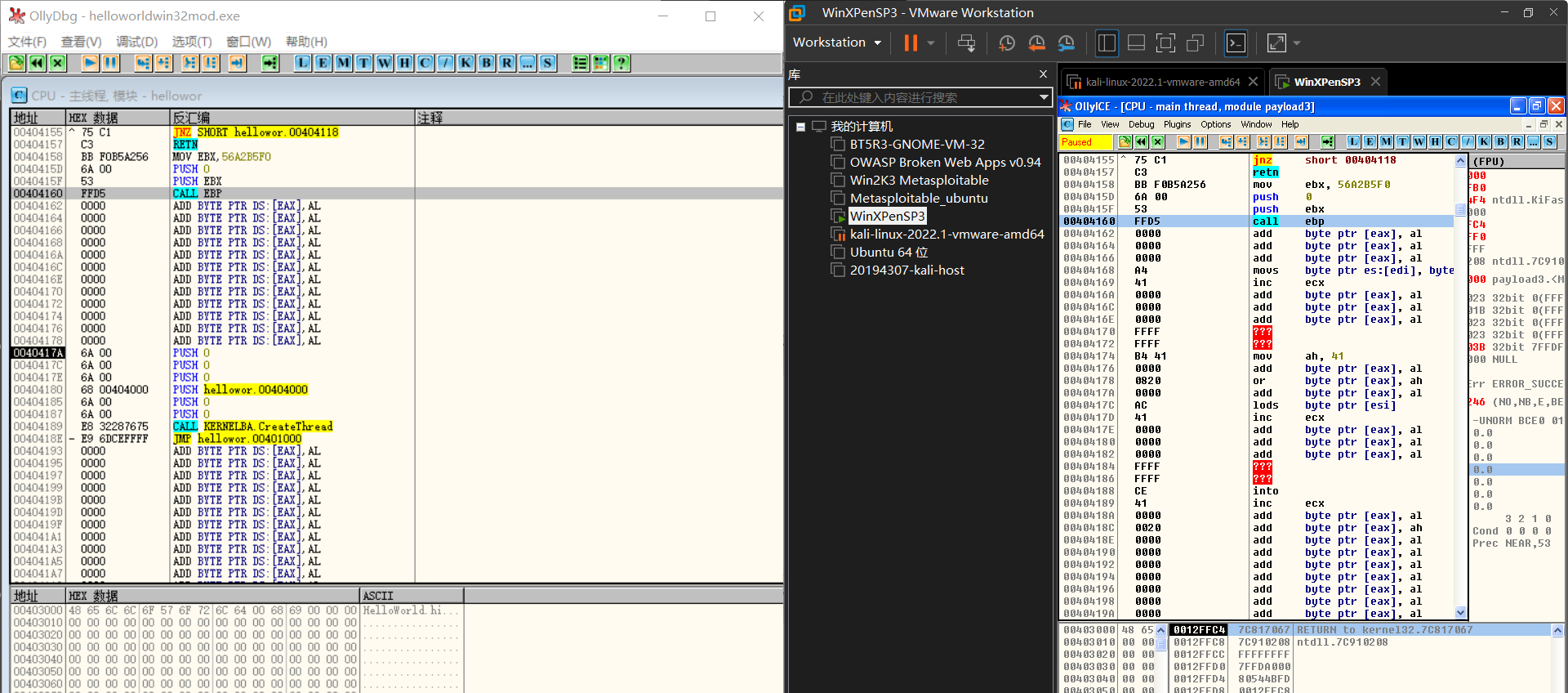Suspend the virtual machine in VMware

tap(911, 42)
